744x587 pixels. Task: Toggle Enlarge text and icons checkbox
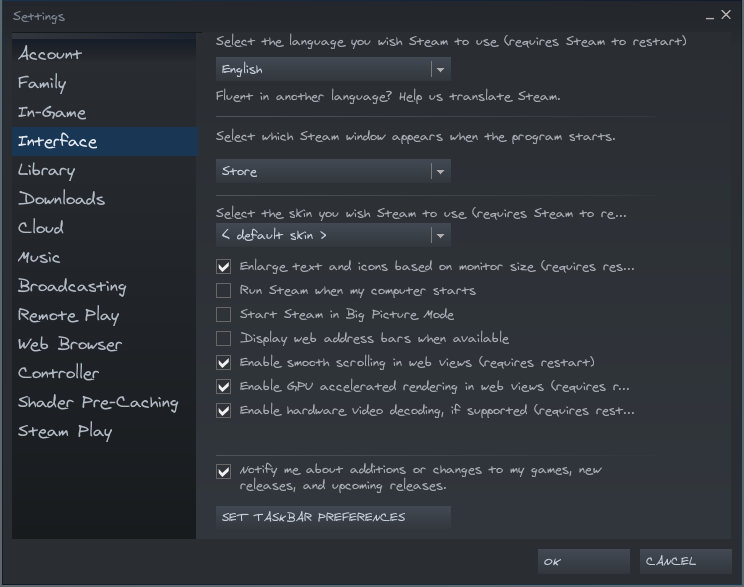pos(224,267)
